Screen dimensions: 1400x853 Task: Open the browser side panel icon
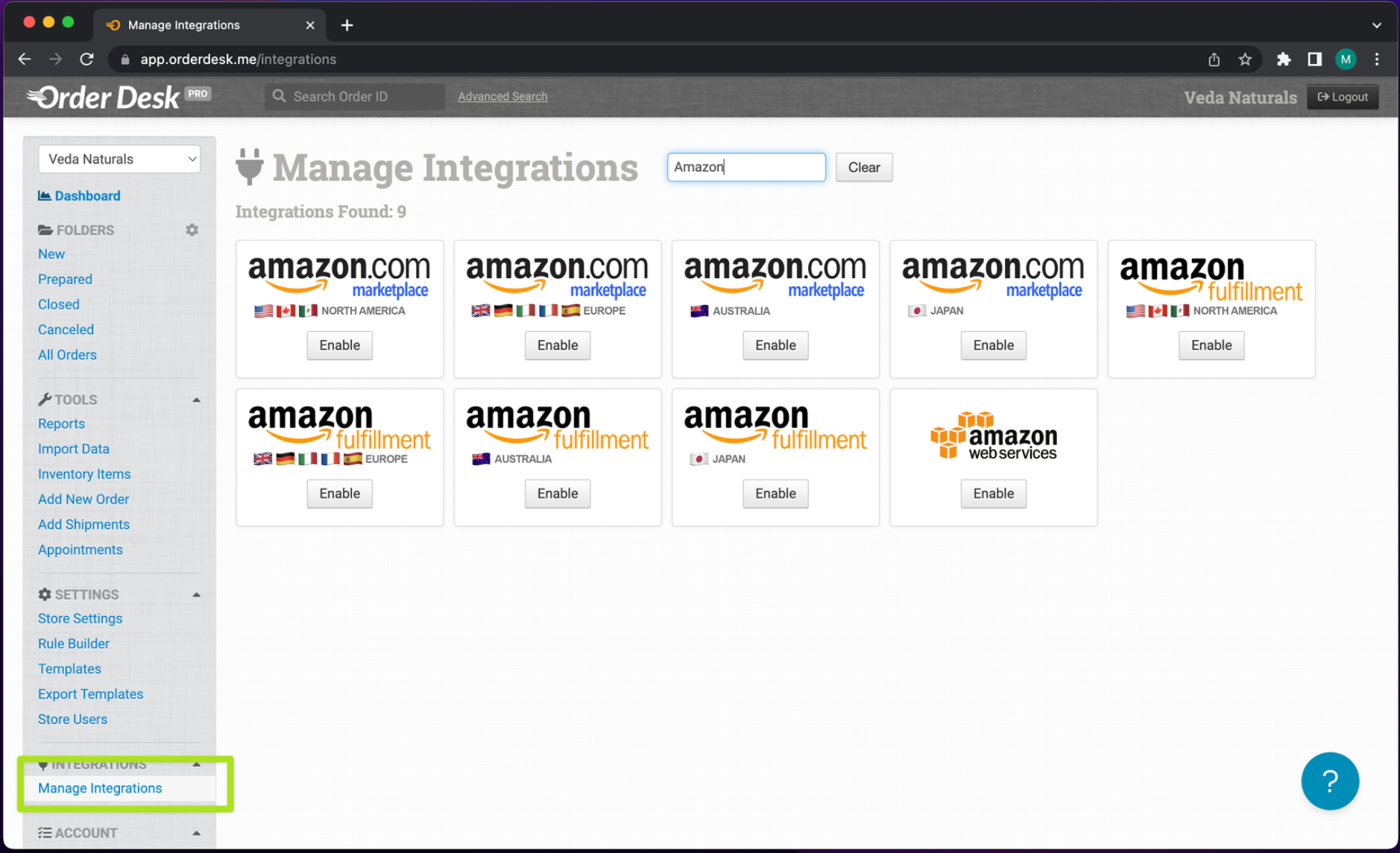(1314, 60)
